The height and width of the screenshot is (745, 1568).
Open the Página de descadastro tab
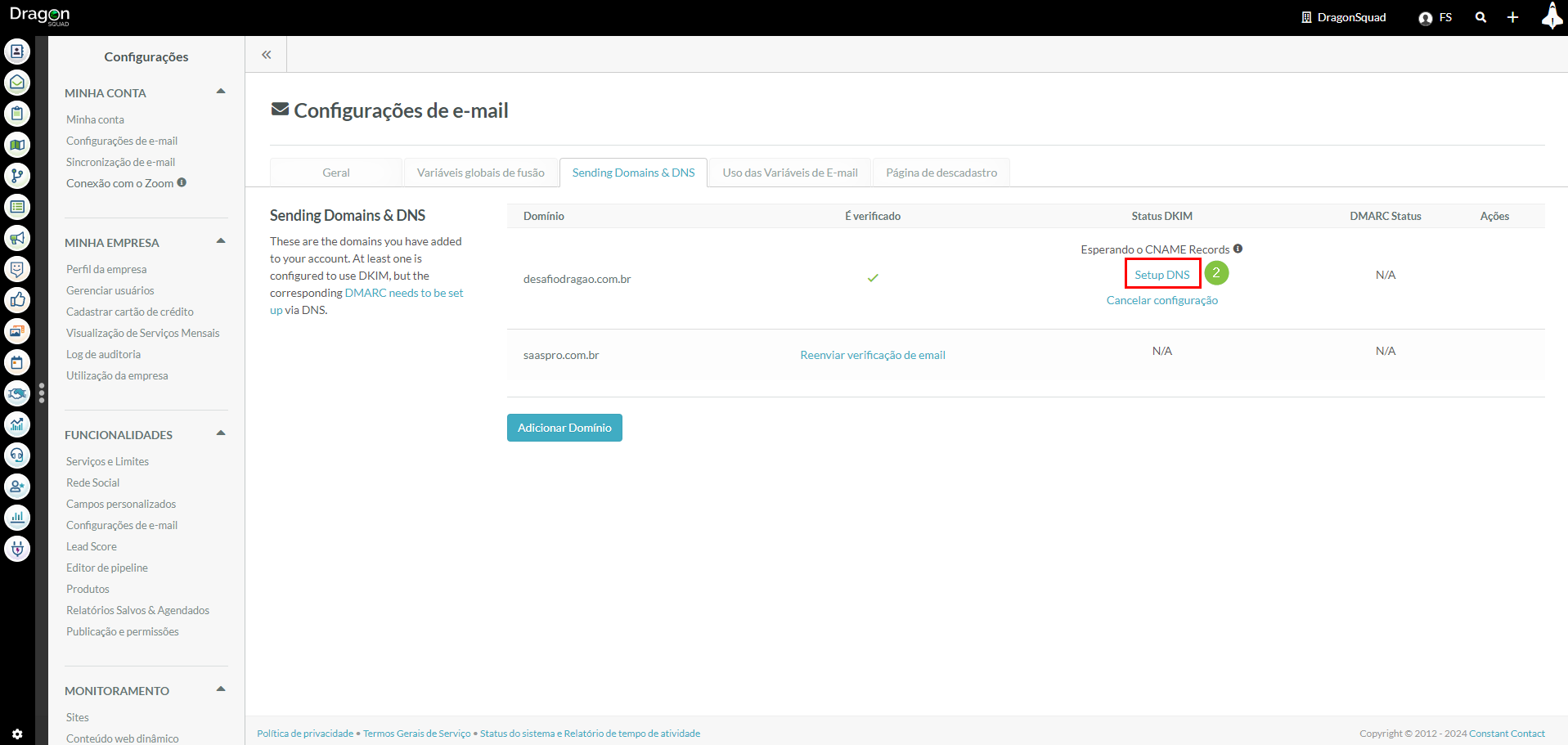coord(941,173)
